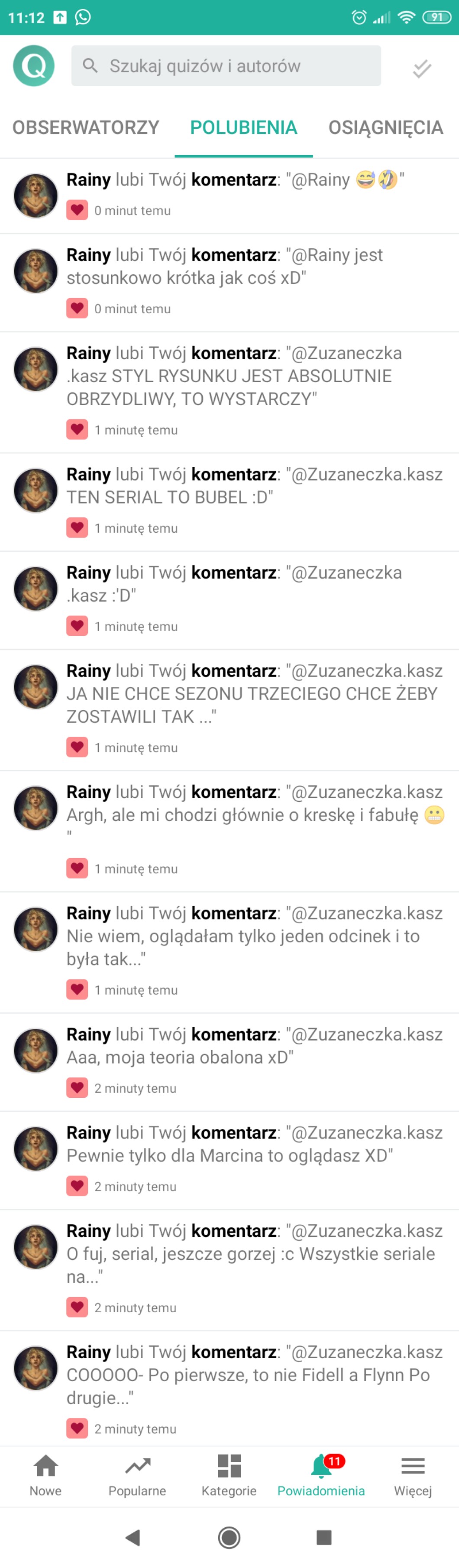Select the POLUBIENIA tab
This screenshot has width=459, height=1568.
244,127
